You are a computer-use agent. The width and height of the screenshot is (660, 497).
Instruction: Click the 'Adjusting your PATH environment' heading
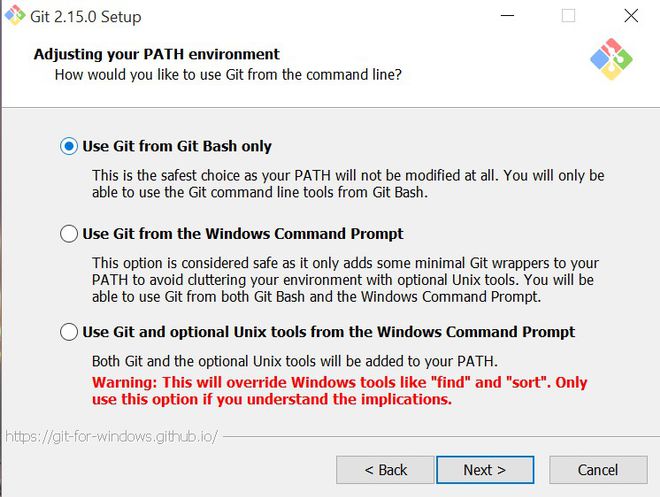tap(157, 54)
